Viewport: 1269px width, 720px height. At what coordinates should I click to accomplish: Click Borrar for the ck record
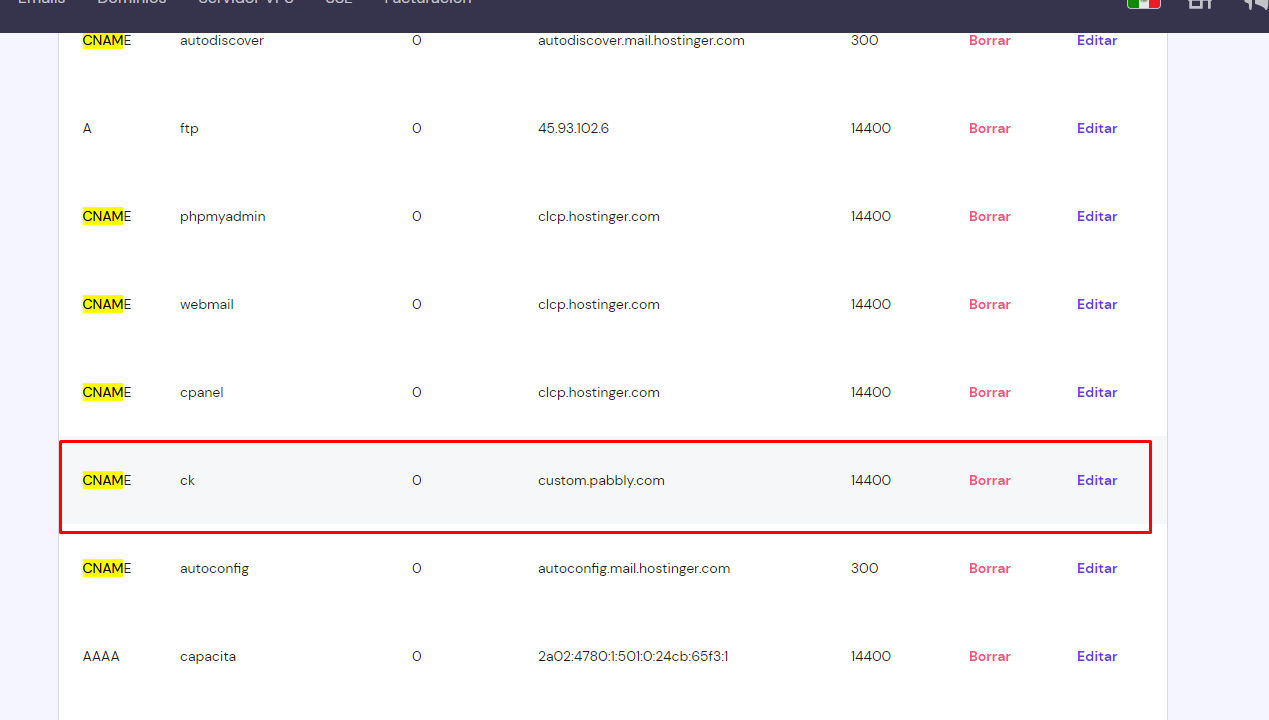[989, 481]
